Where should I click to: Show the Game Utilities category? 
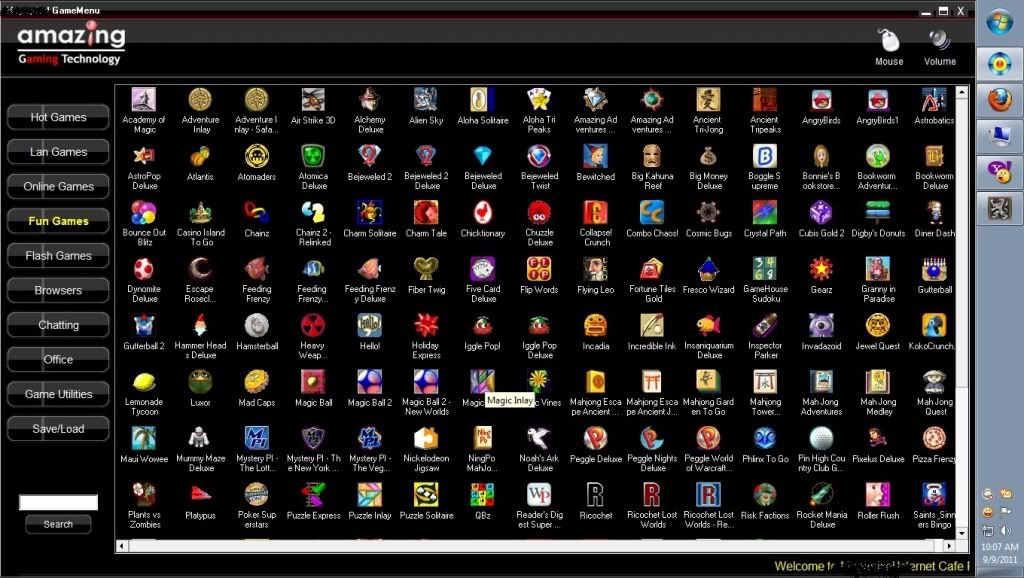tap(58, 394)
